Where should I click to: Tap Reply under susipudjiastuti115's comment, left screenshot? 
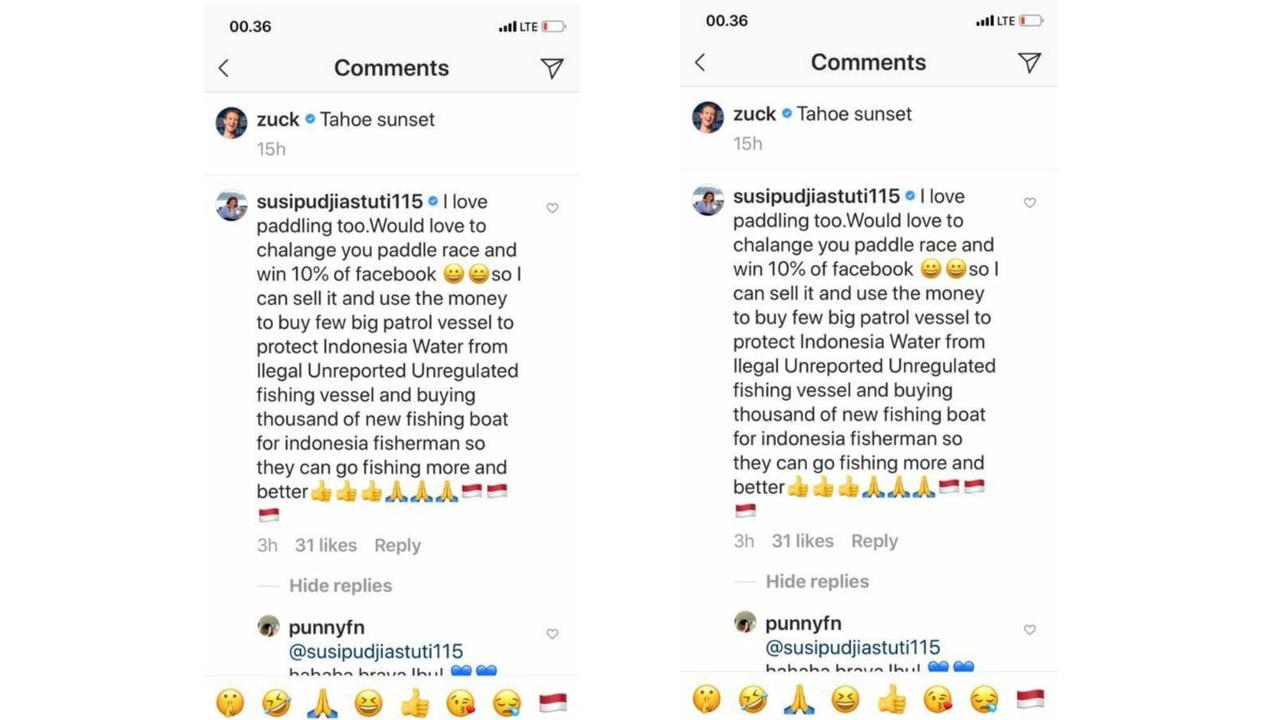pyautogui.click(x=397, y=545)
